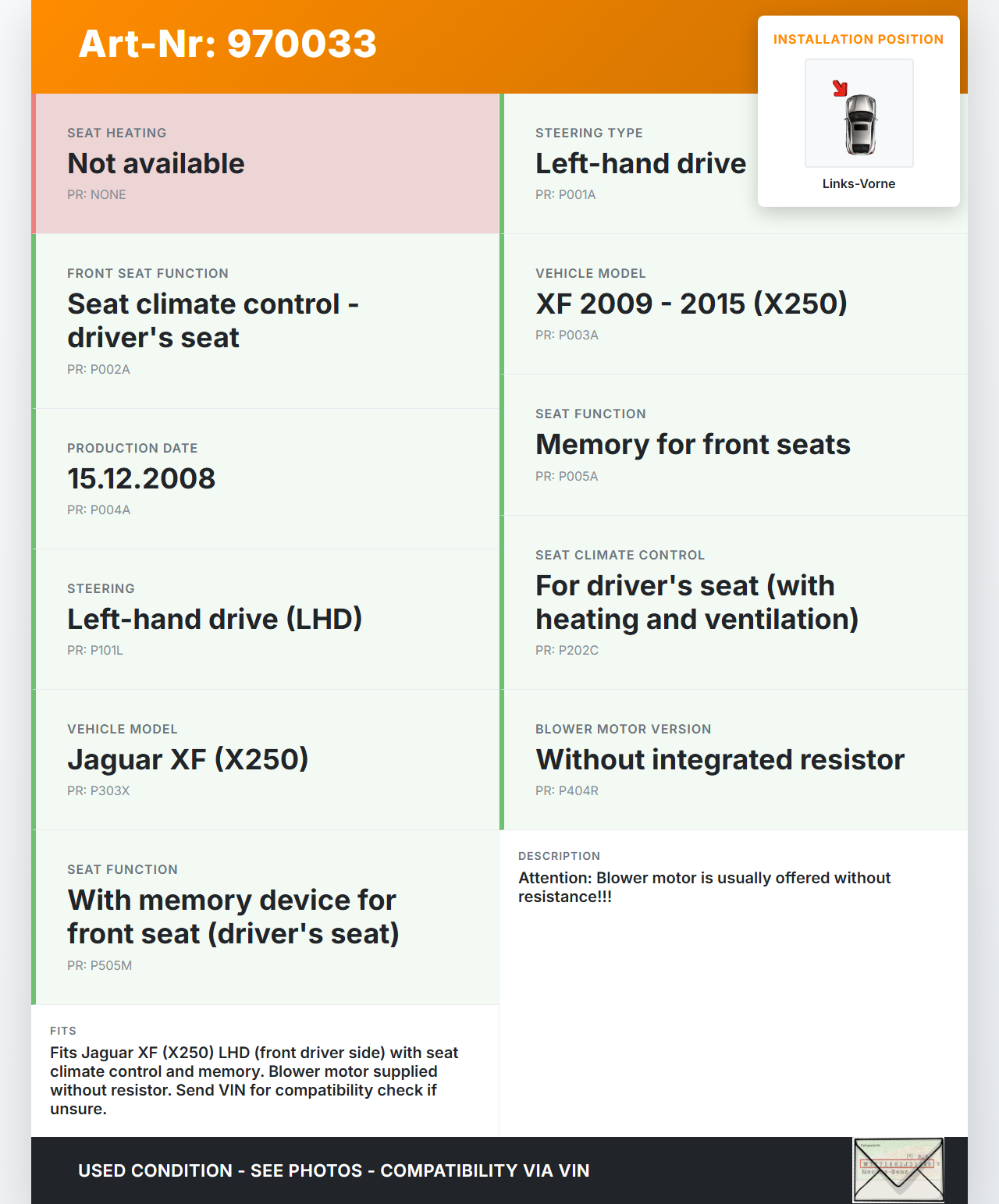
Task: Click the "Fits Jaguar XF (X250) LHD" paragraph
Action: 254,1081
